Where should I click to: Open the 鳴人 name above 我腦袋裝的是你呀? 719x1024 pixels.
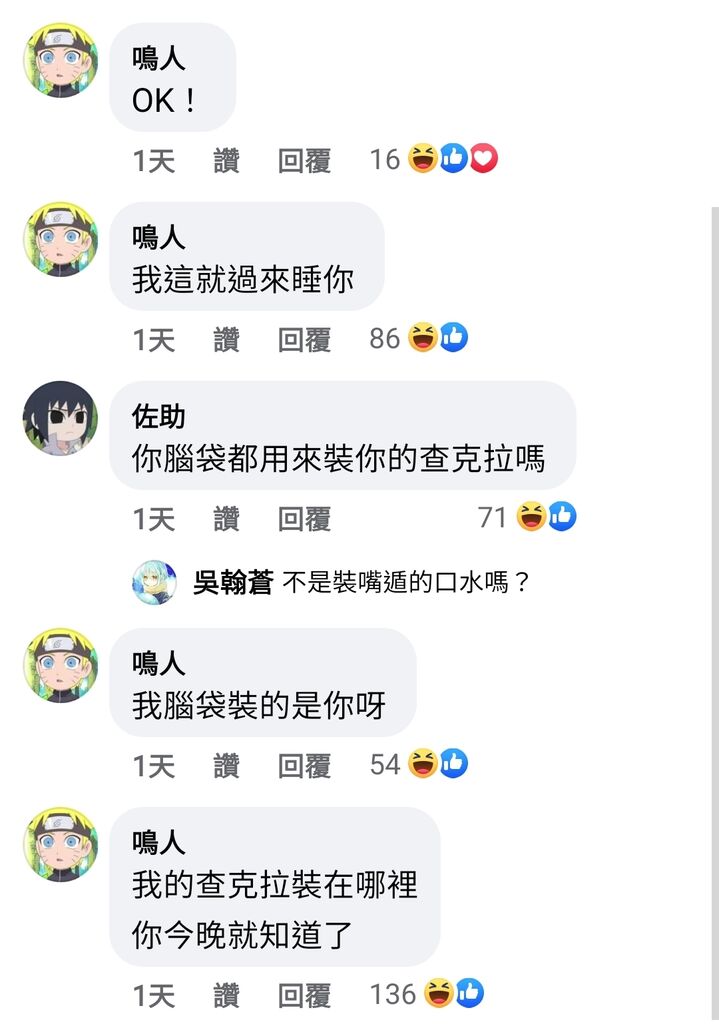pos(159,663)
